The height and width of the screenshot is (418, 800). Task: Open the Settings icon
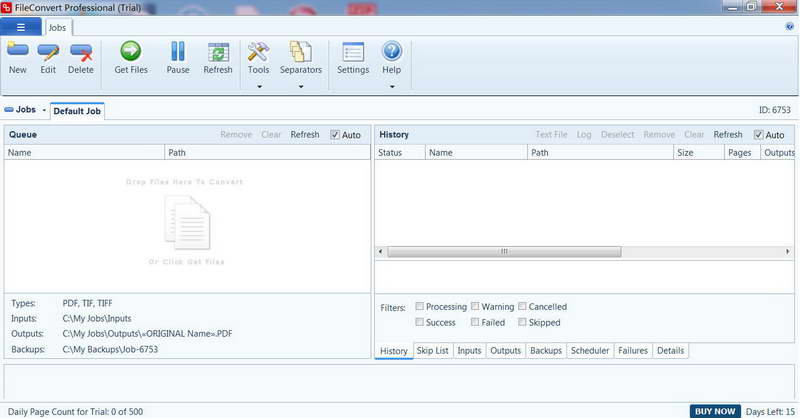(x=353, y=52)
